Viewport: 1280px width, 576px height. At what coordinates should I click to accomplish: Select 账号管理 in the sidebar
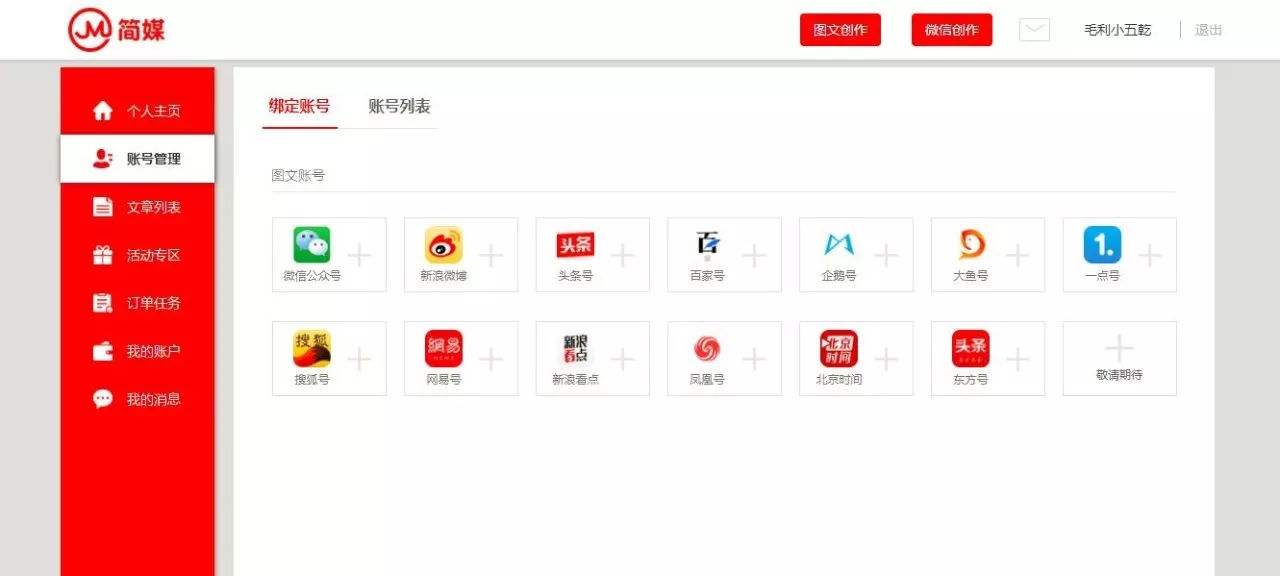click(137, 159)
